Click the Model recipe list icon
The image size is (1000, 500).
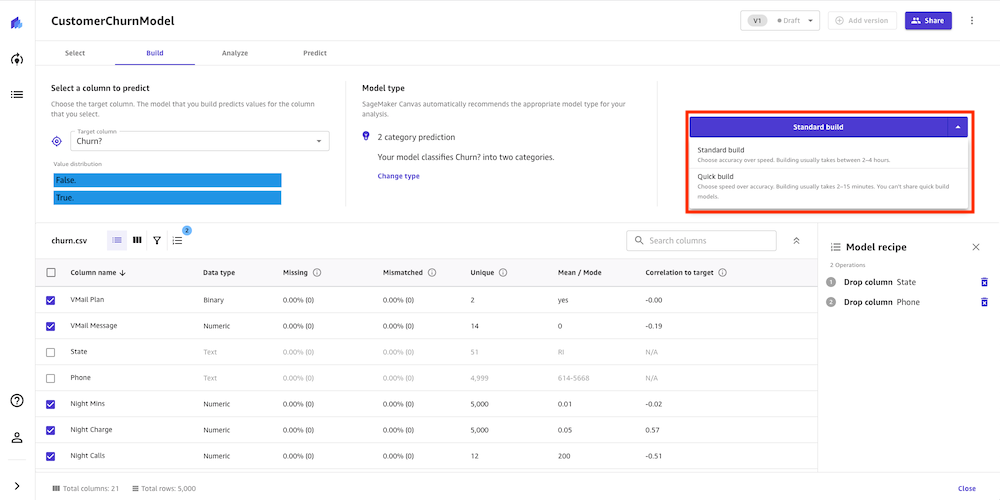pyautogui.click(x=835, y=247)
